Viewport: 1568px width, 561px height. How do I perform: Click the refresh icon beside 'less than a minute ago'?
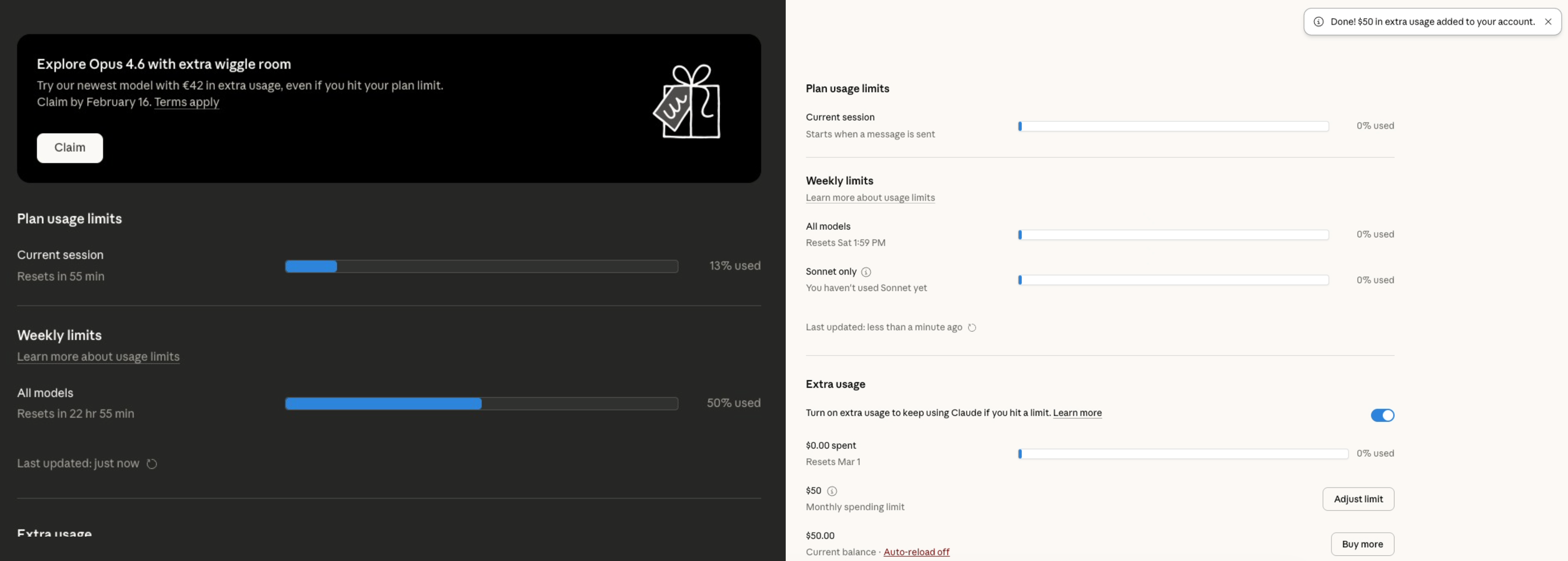(x=972, y=327)
